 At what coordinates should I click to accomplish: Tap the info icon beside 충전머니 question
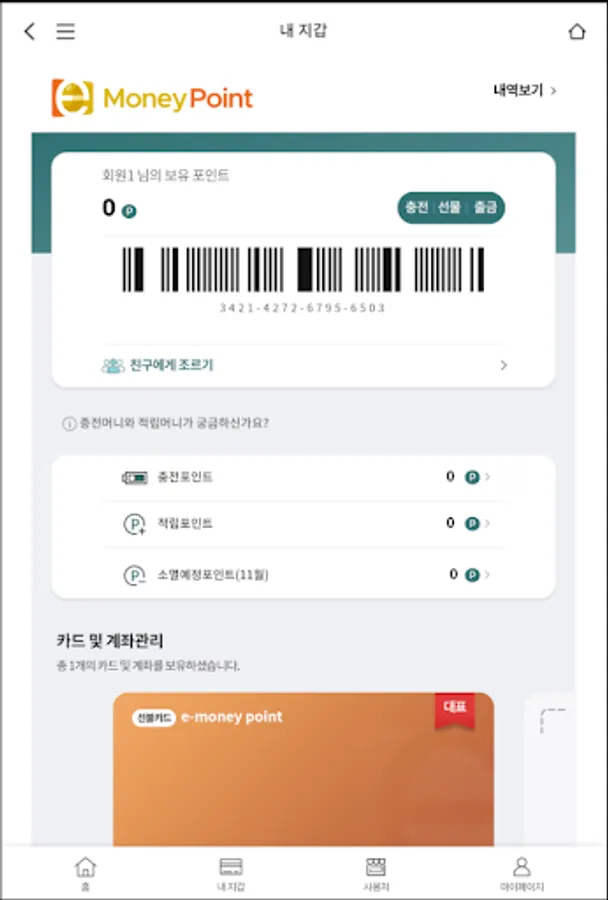click(x=69, y=424)
